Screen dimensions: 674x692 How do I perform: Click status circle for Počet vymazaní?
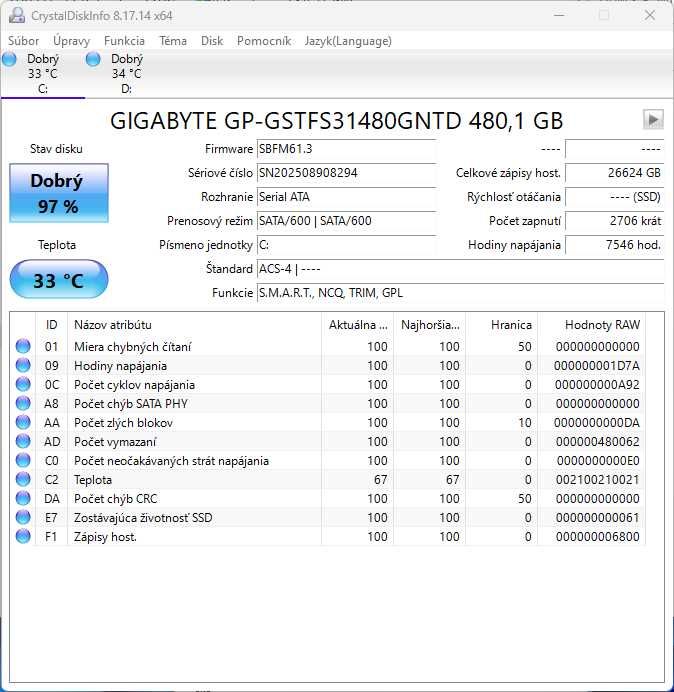click(x=23, y=441)
